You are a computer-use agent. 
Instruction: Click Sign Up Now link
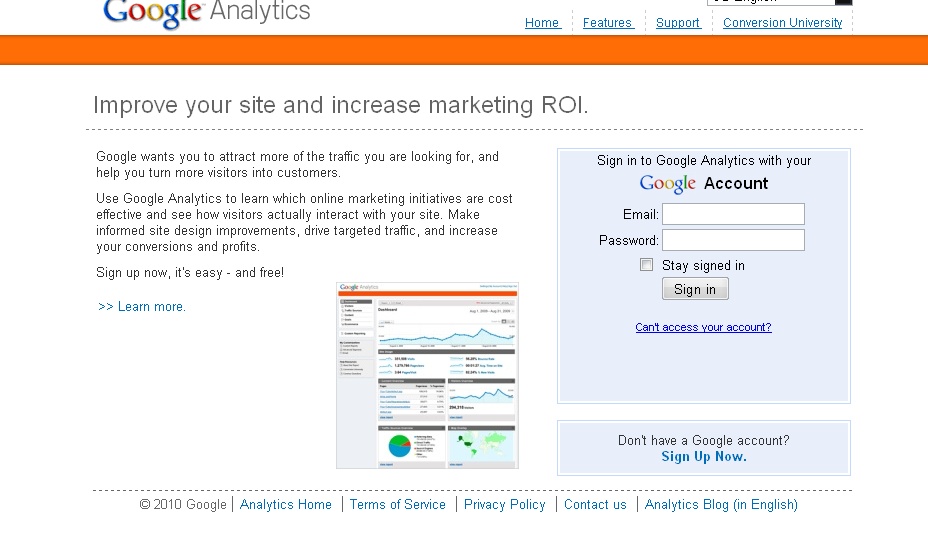tap(703, 456)
